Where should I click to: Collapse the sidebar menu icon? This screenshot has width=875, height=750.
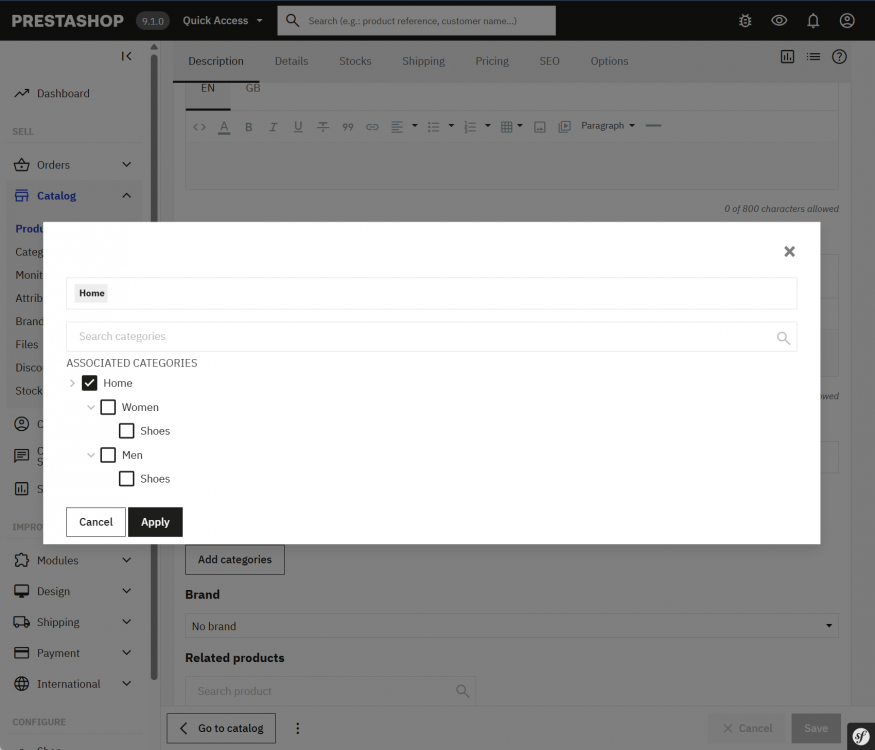(x=126, y=56)
